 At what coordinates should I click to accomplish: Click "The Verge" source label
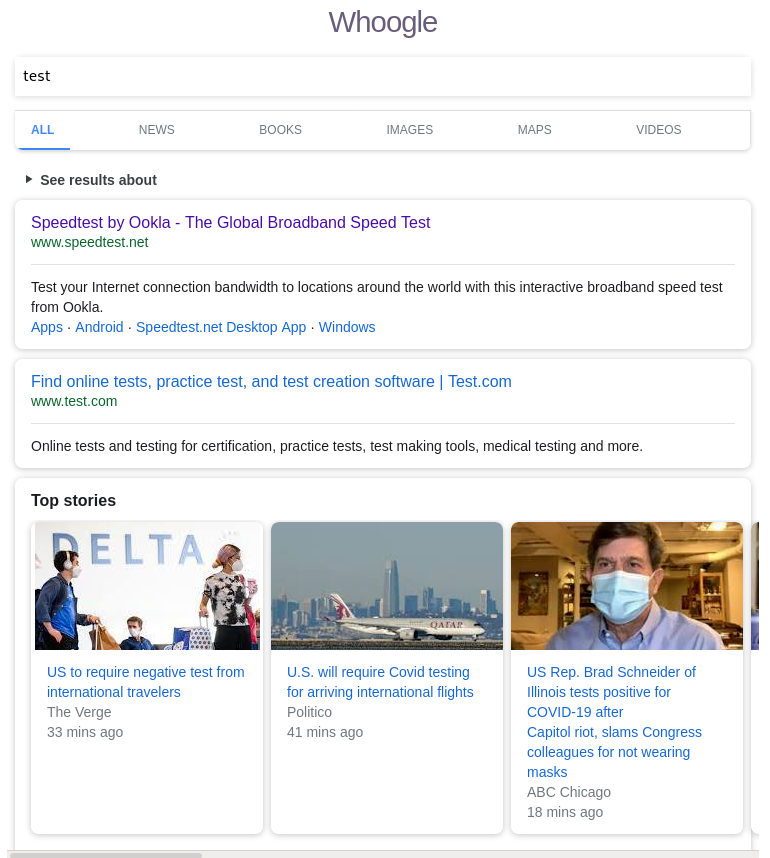79,712
